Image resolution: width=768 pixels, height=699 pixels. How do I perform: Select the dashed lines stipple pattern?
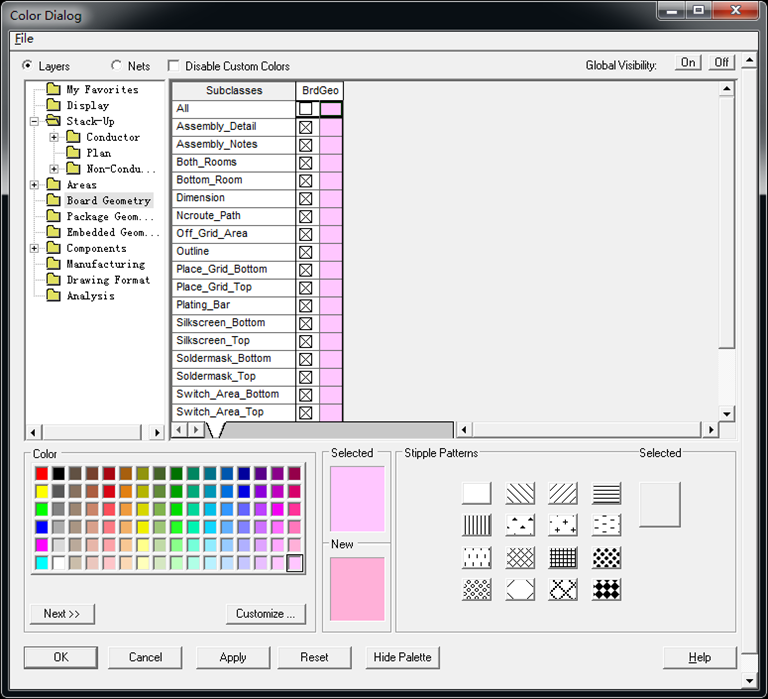coord(606,525)
